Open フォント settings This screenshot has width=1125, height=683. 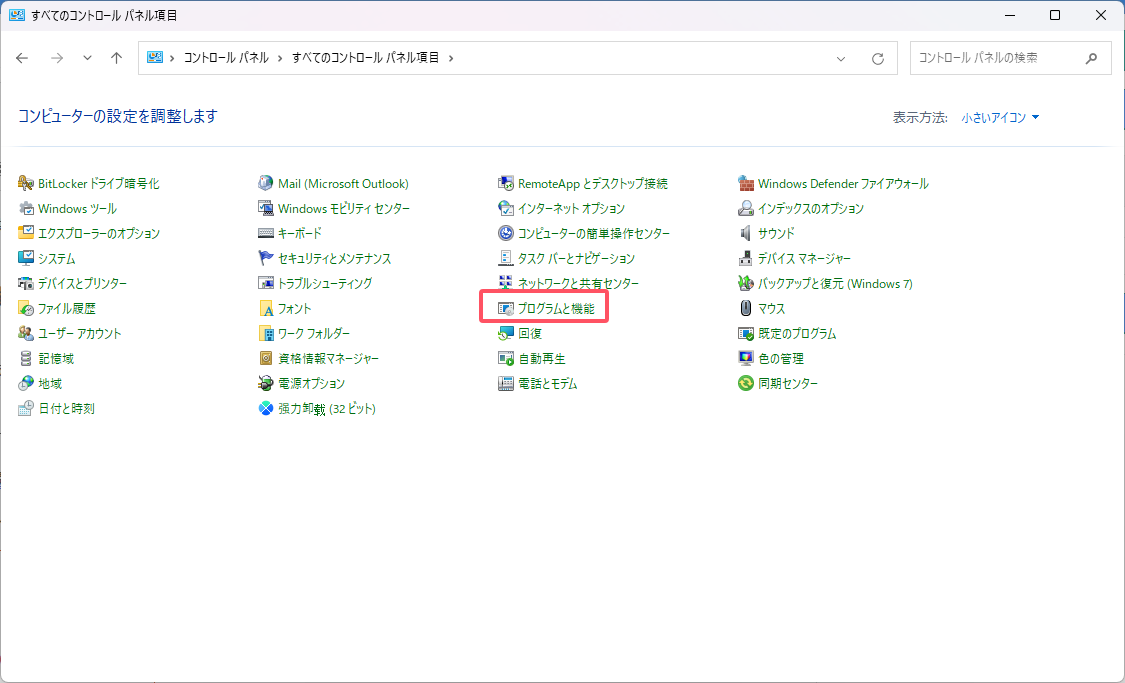click(294, 308)
